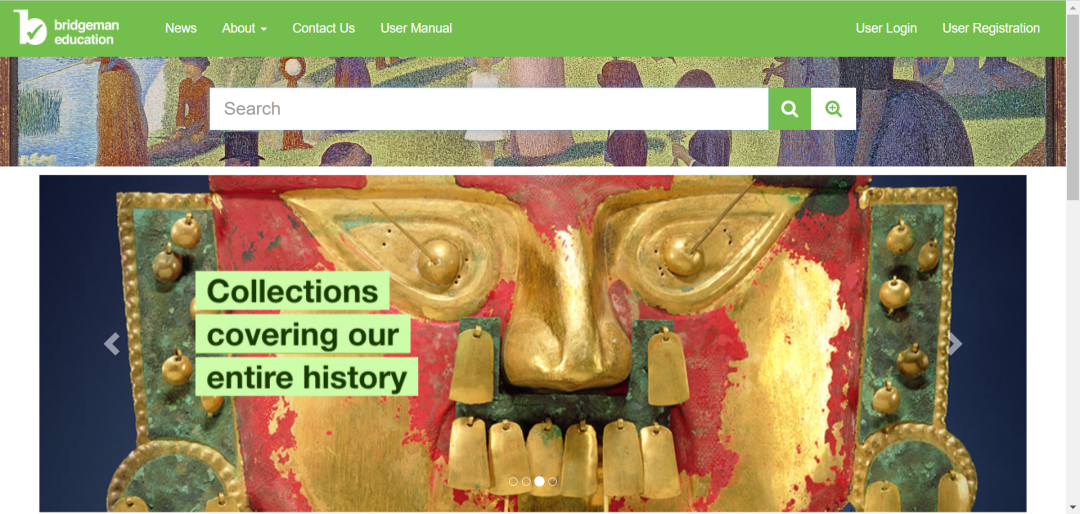Viewport: 1080px width, 514px height.
Task: Select the active third carousel dot
Action: point(539,482)
